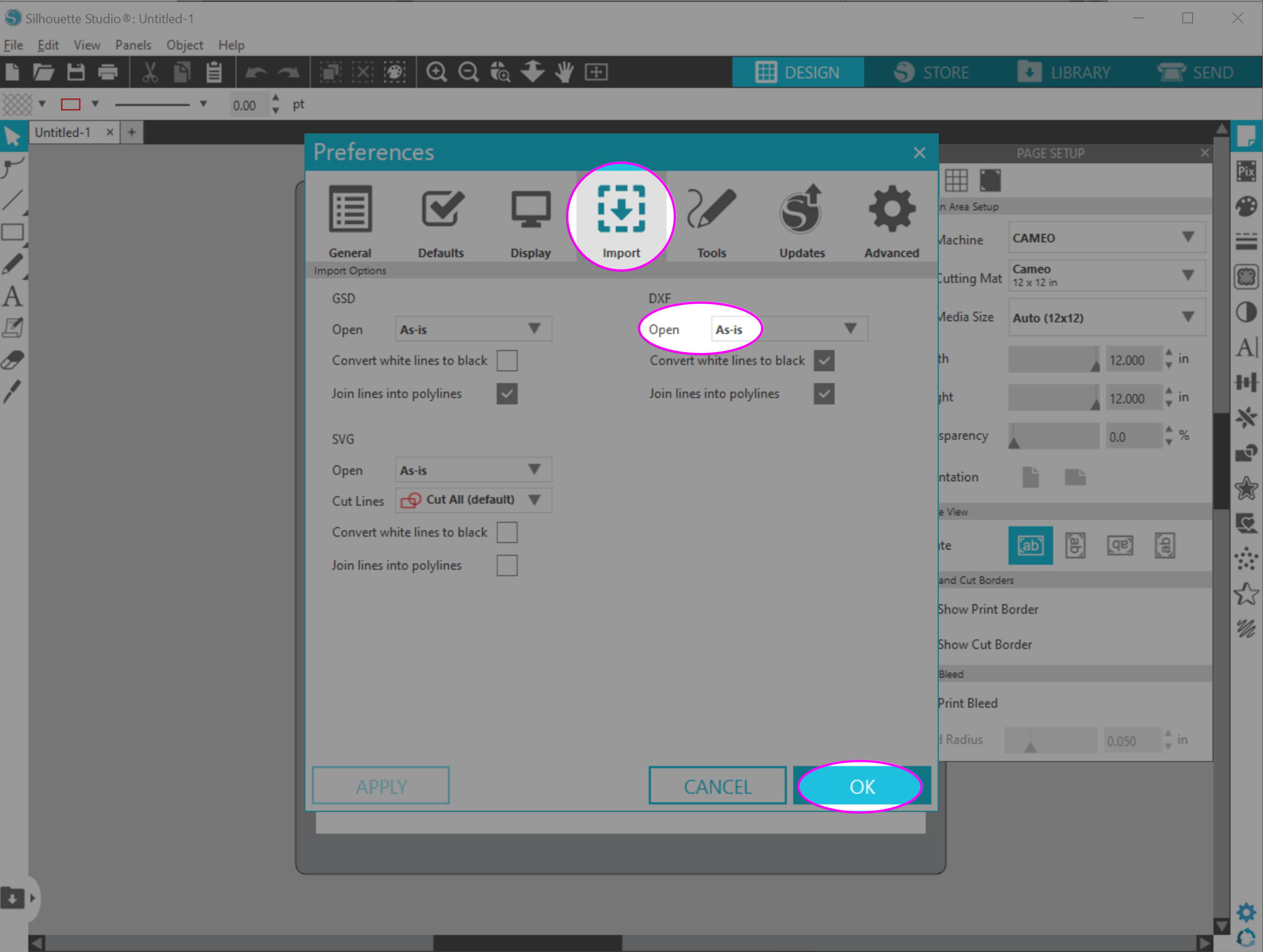Select first rotate view option in Page Setup
Screen dimensions: 1263x952
click(1031, 545)
